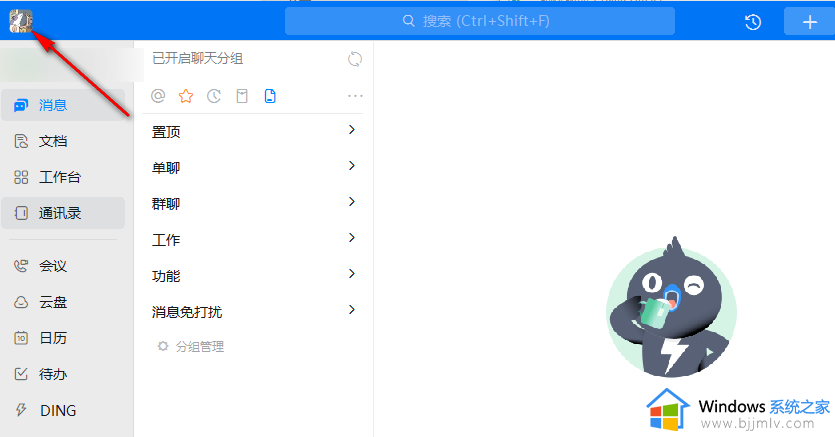Viewport: 835px width, 437px height.
Task: Click the refresh icon beside 已开启聊天分组
Action: (x=355, y=59)
